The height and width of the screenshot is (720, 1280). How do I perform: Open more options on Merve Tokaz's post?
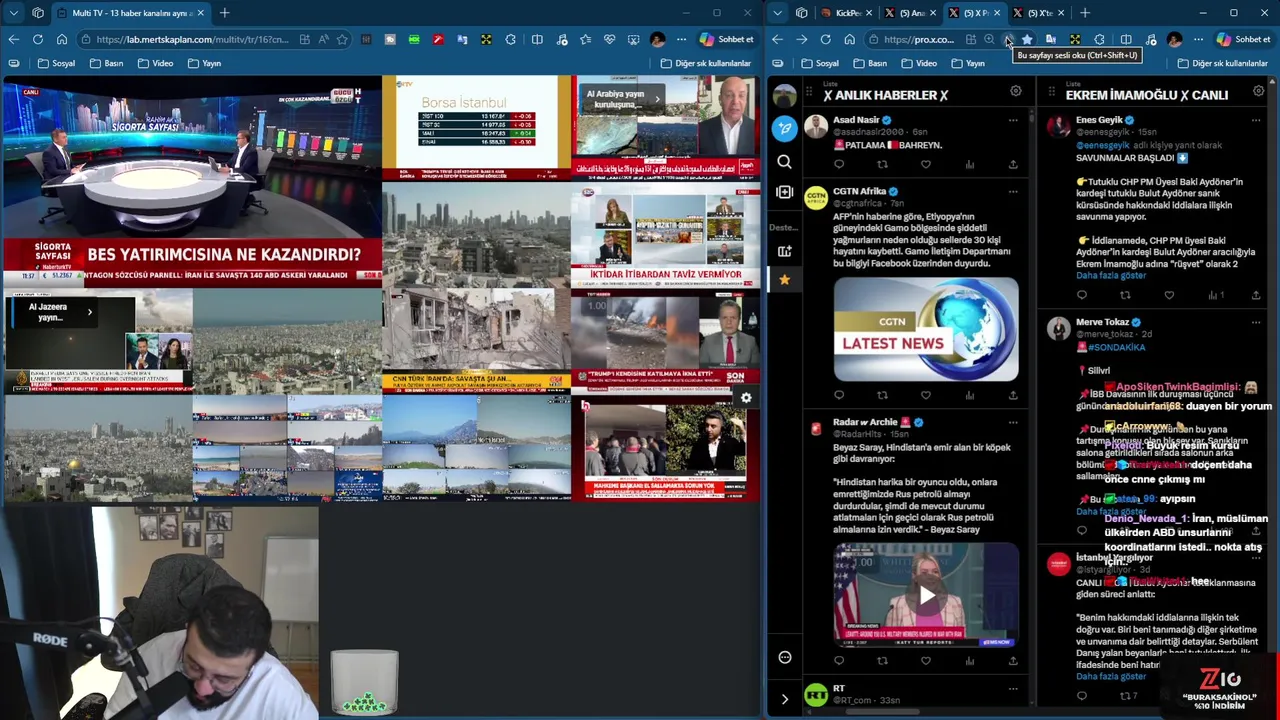click(1256, 322)
